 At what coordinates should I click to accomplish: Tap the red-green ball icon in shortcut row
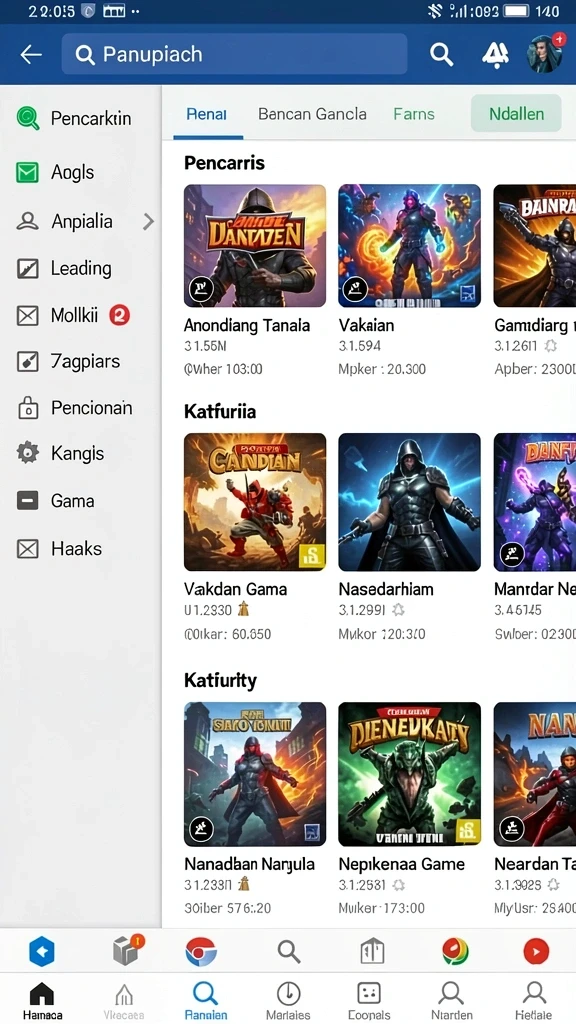(455, 952)
